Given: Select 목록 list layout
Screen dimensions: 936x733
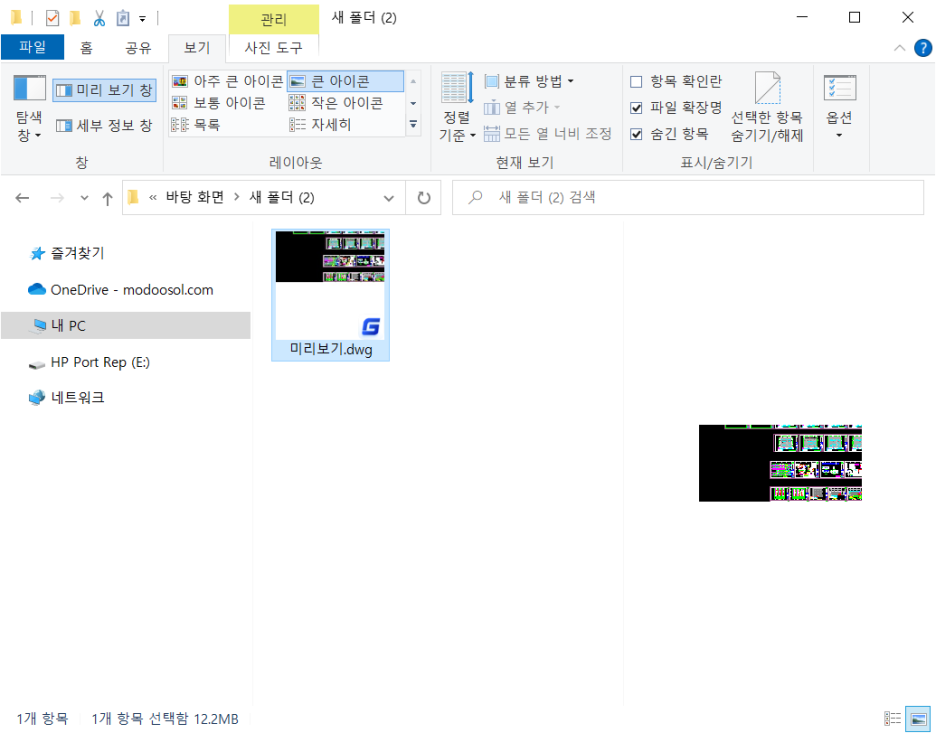Looking at the screenshot, I should click(196, 124).
